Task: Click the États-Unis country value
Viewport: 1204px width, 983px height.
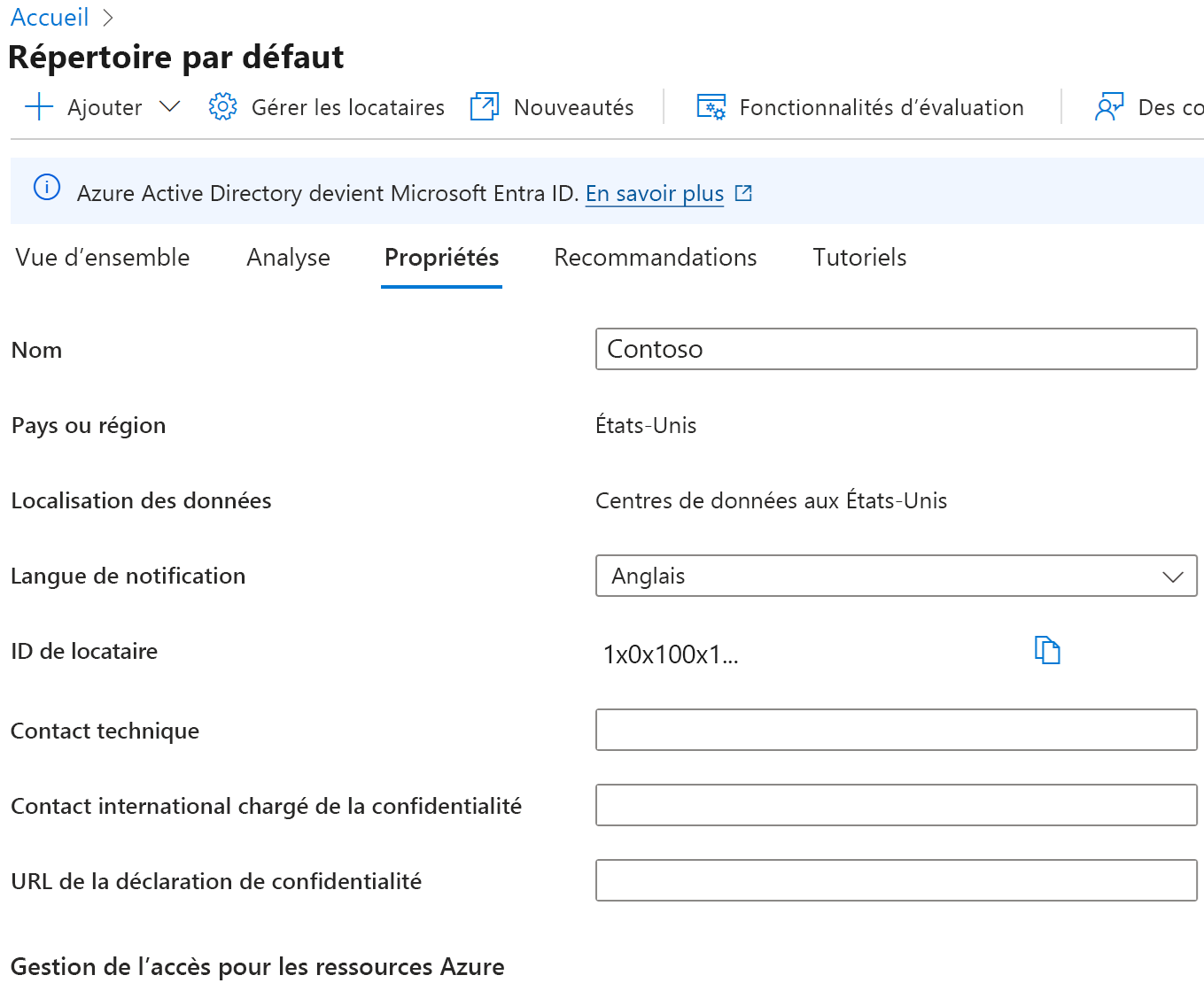Action: coord(646,425)
